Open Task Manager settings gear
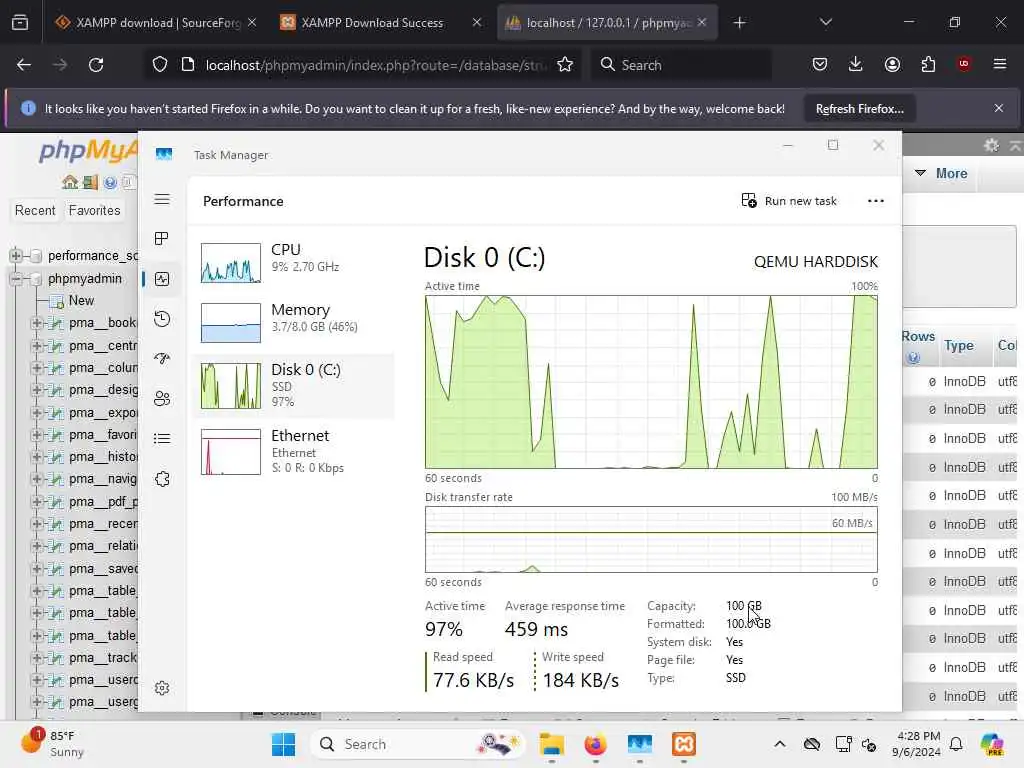This screenshot has width=1024, height=768. 162,688
